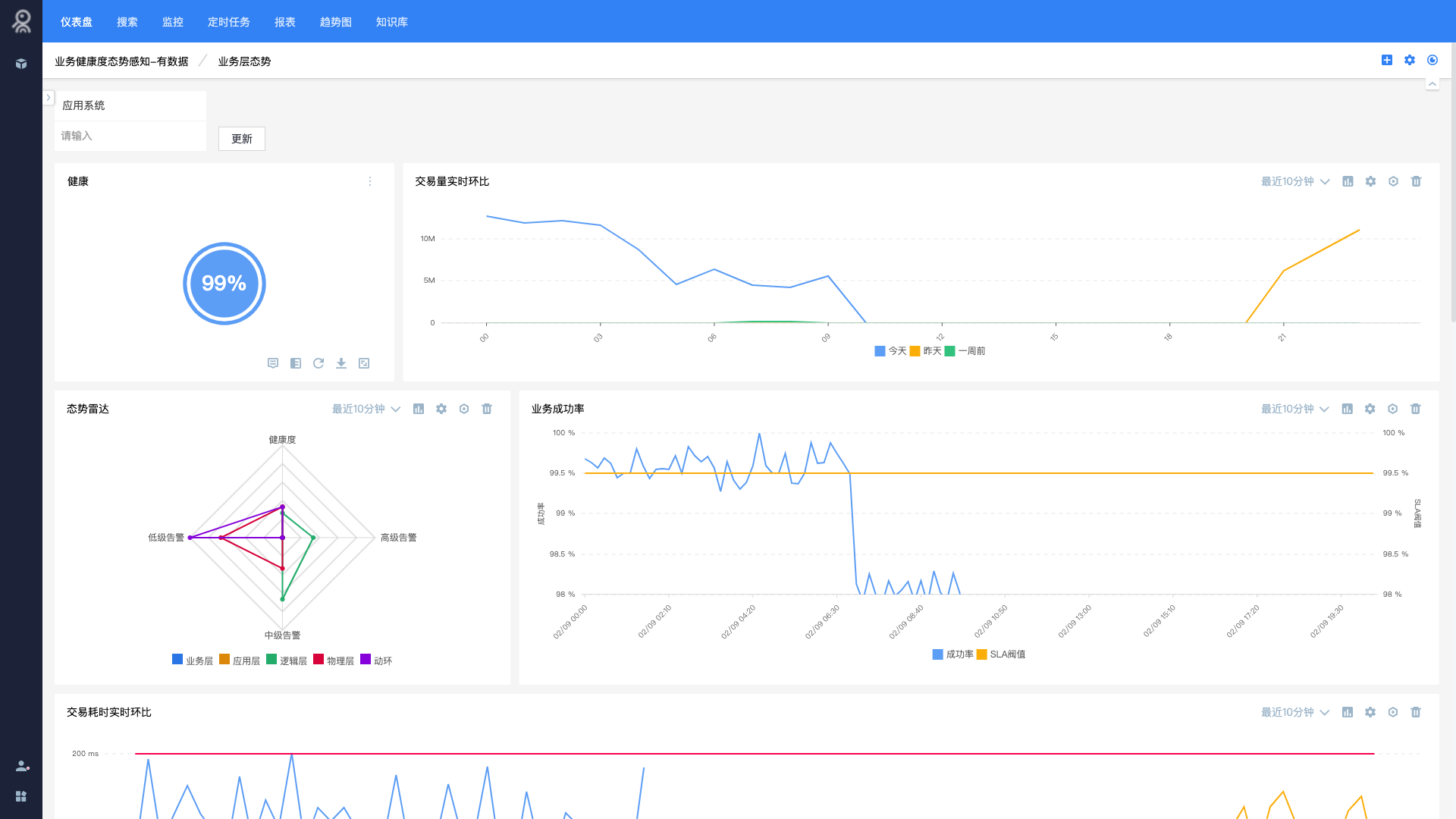Toggle 业务层 legend in radar

(x=193, y=661)
